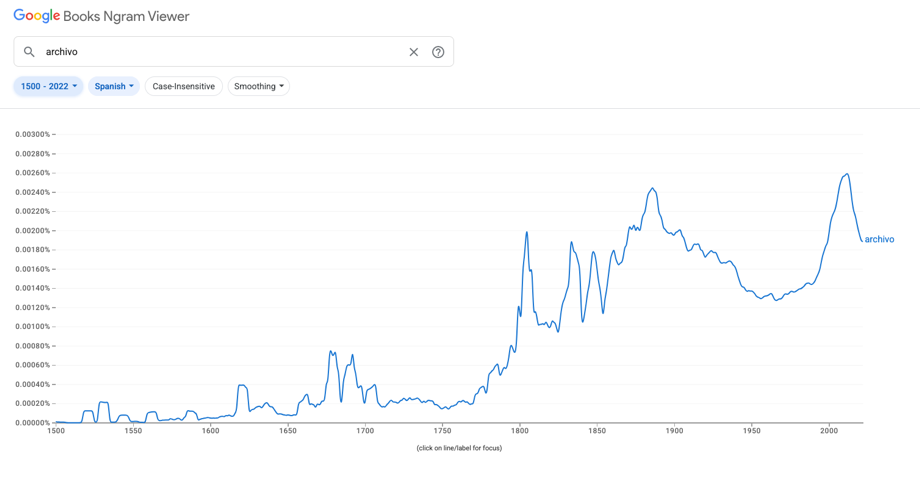Click the 0.00200% label on the y-axis
The width and height of the screenshot is (920, 477).
33,231
